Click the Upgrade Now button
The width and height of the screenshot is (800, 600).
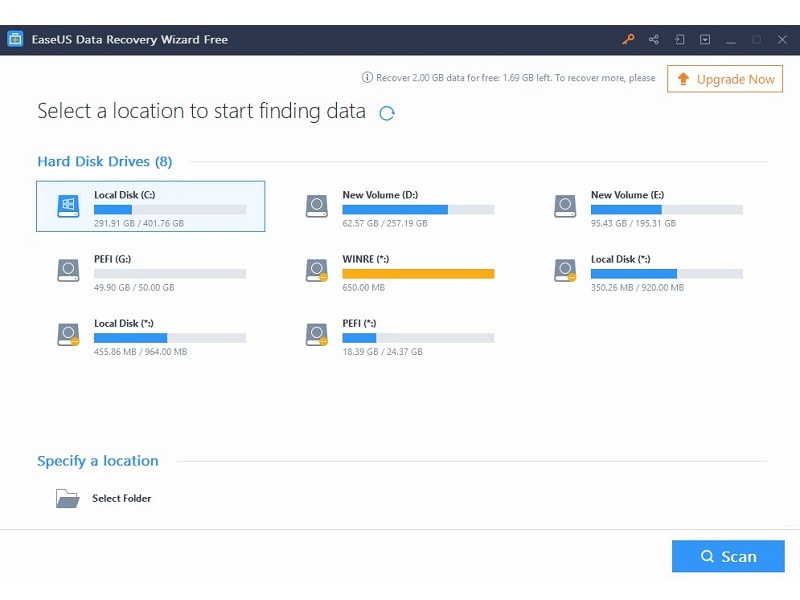click(x=725, y=79)
